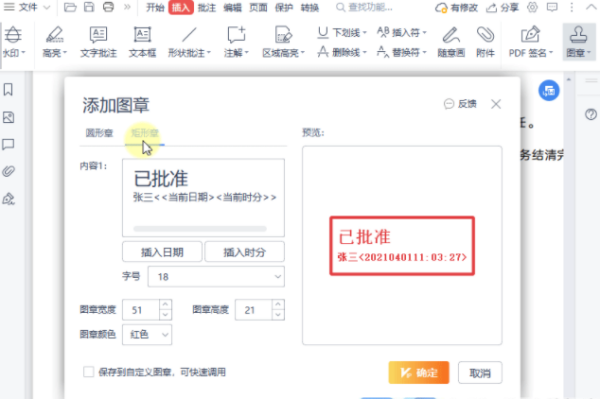Increase 图章高度 with the up arrow

pyautogui.click(x=278, y=305)
